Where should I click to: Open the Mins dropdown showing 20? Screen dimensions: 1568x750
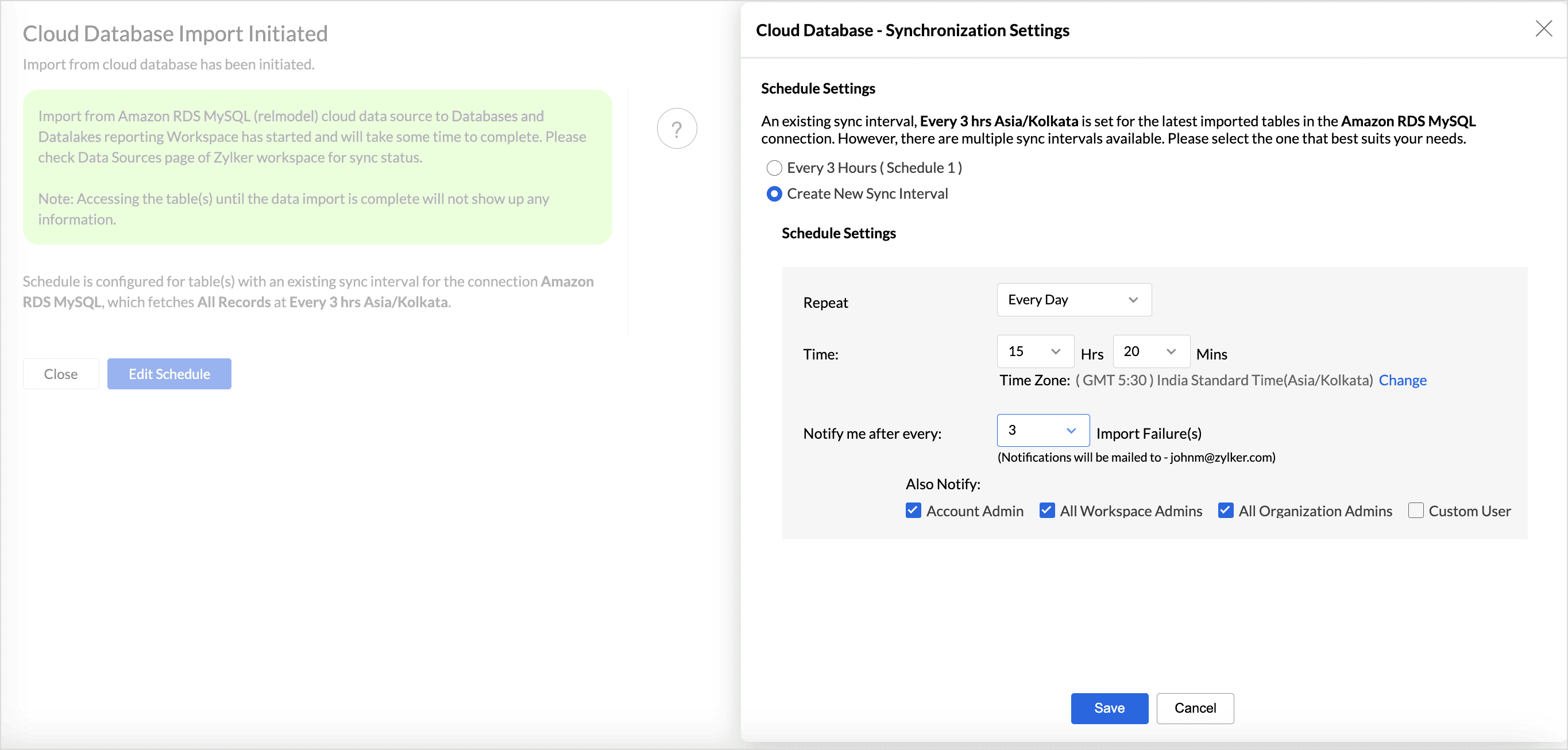[1151, 351]
